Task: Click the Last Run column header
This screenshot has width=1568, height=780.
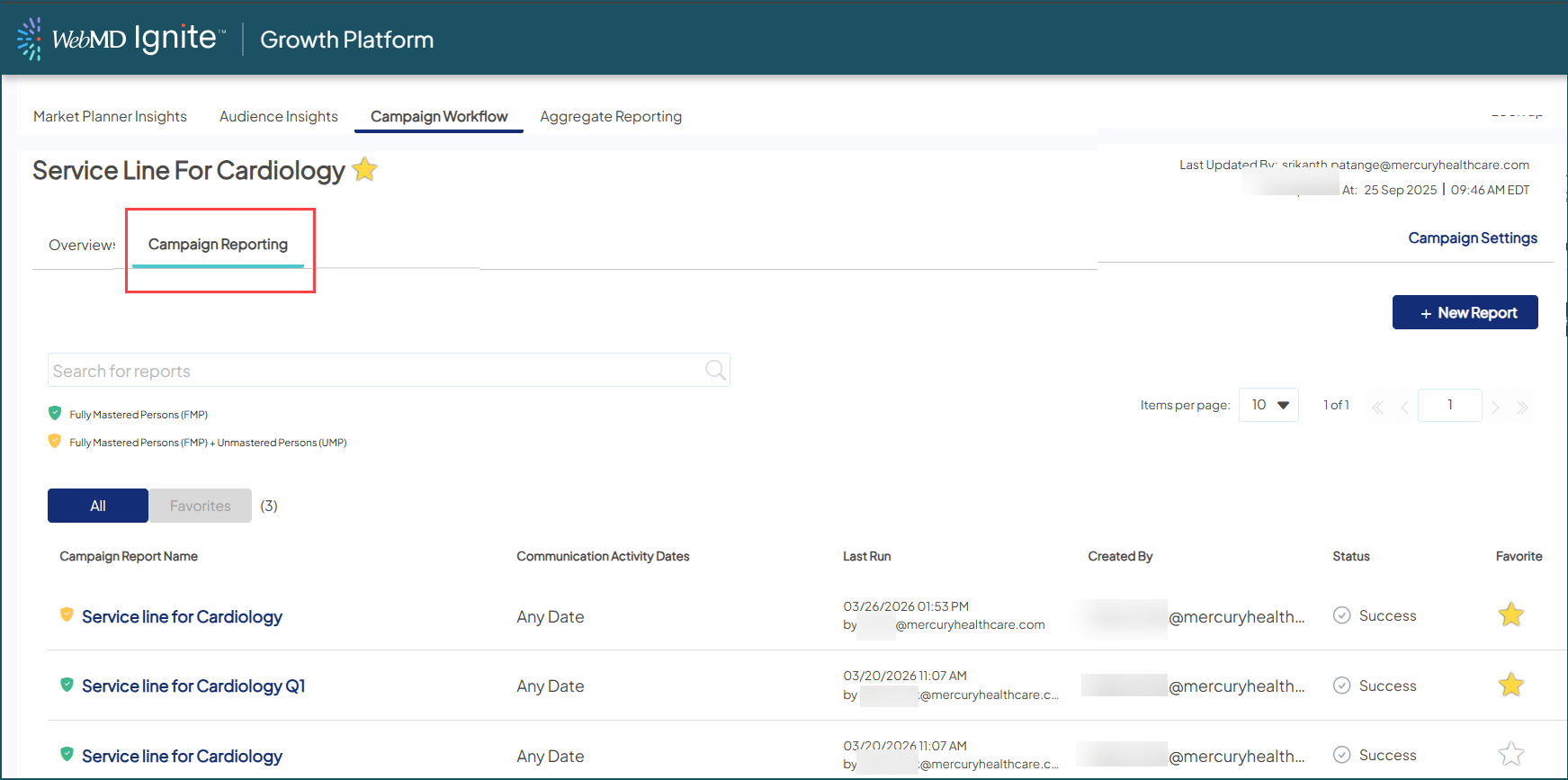Action: [866, 556]
